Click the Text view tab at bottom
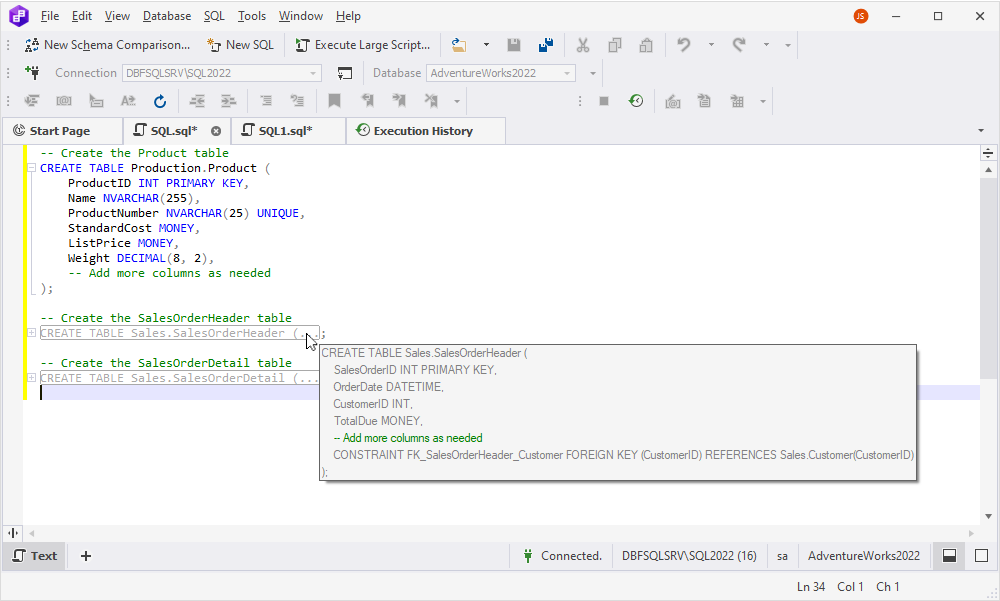1000x601 pixels. [x=35, y=556]
